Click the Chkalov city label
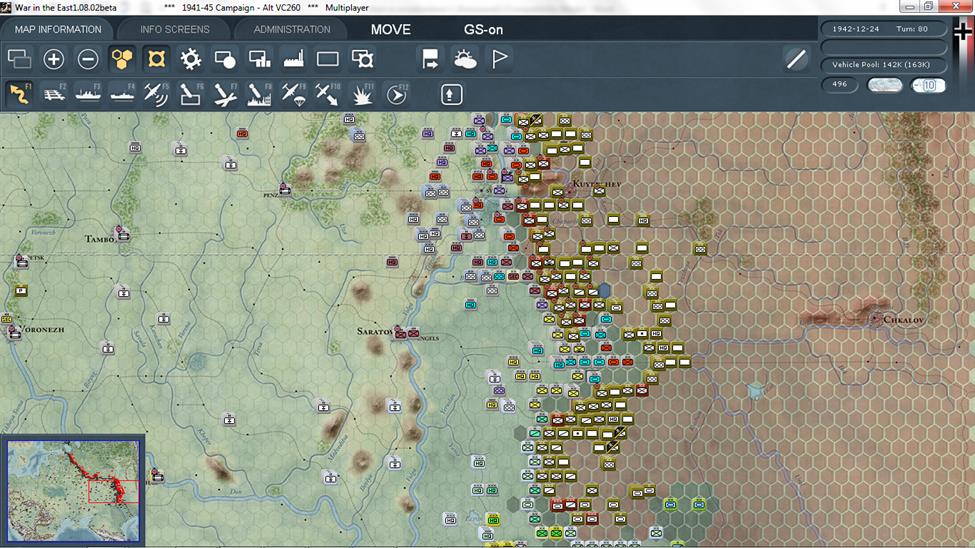 pos(903,320)
